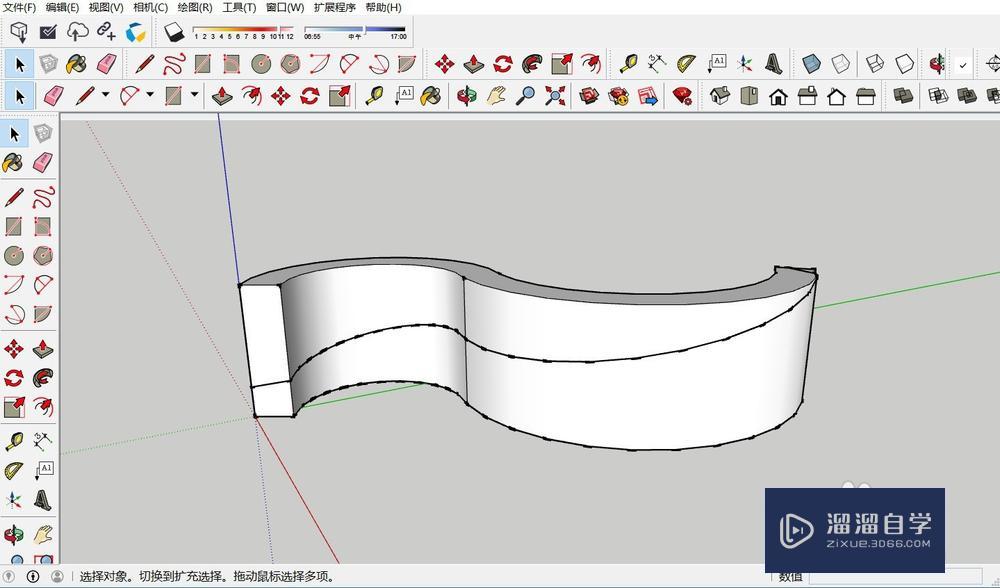Open the 文件(F) menu

20,7
